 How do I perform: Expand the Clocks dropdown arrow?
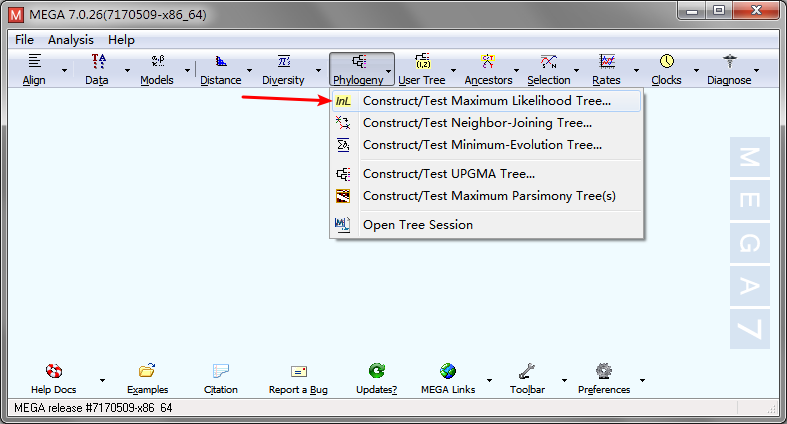click(x=696, y=71)
